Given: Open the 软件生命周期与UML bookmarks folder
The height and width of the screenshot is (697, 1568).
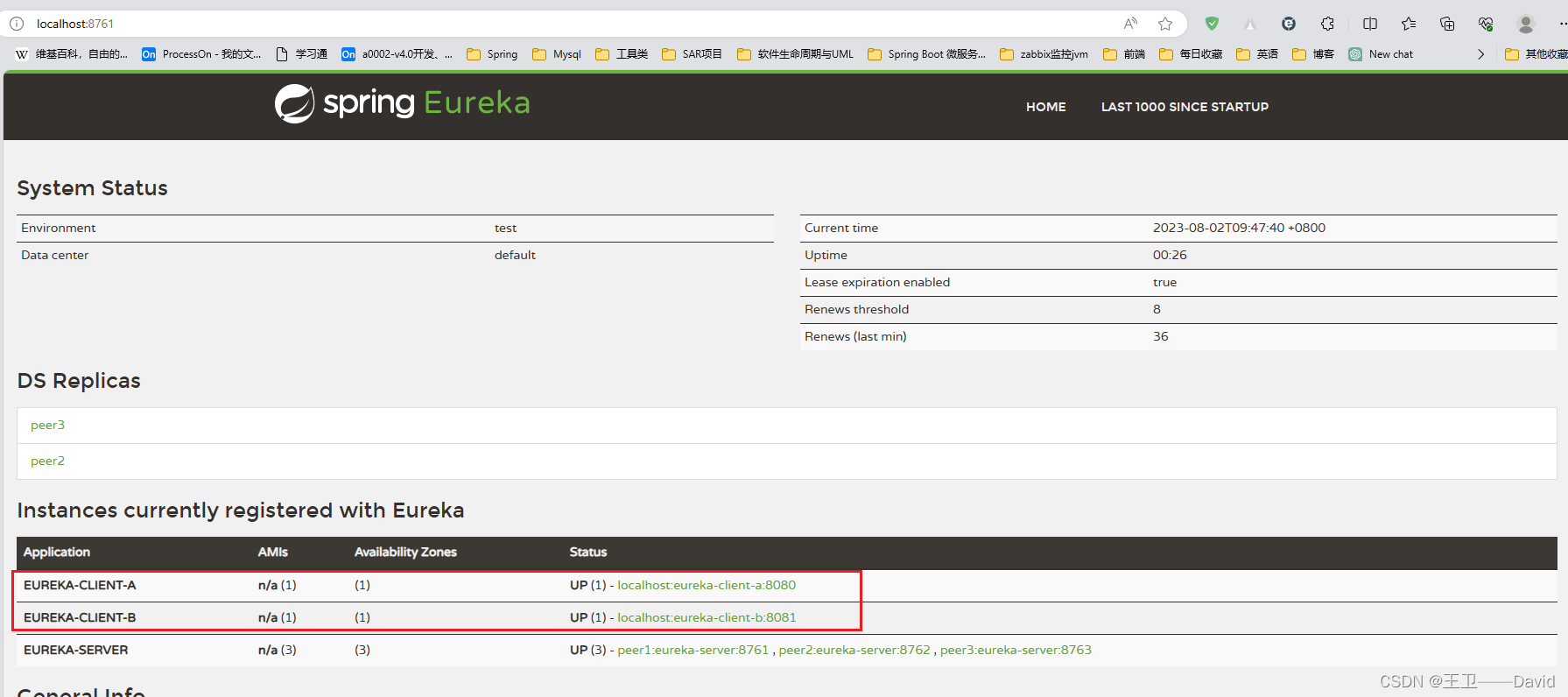Looking at the screenshot, I should [795, 54].
